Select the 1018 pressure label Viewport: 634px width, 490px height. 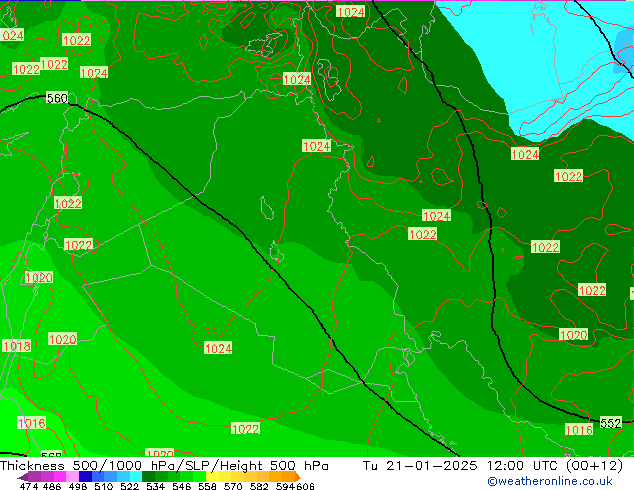pos(17,346)
